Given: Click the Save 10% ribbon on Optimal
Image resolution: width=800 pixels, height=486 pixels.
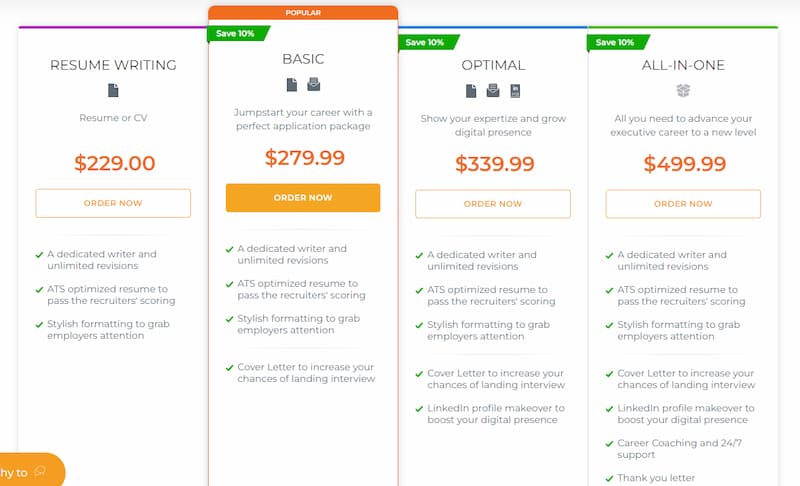Looking at the screenshot, I should point(428,42).
